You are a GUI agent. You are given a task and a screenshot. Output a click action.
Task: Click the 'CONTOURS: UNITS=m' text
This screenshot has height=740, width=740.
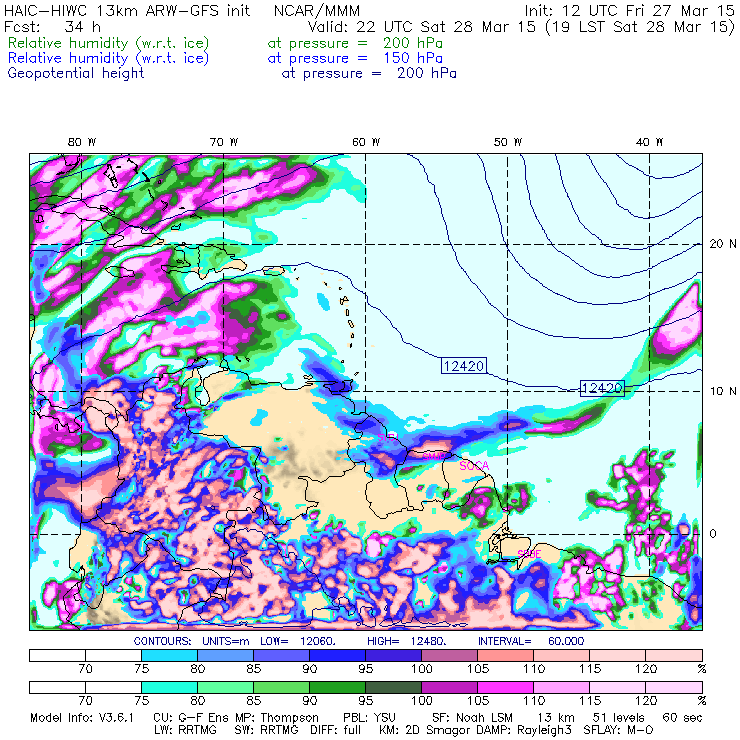point(191,641)
